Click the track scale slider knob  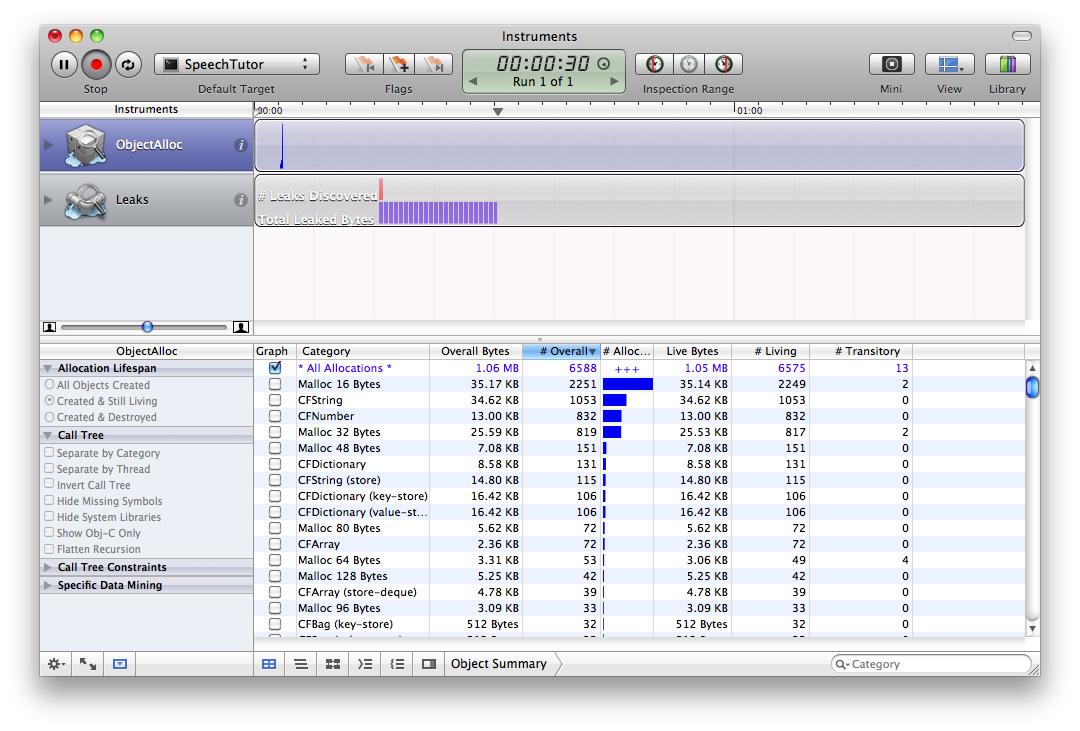coord(147,327)
